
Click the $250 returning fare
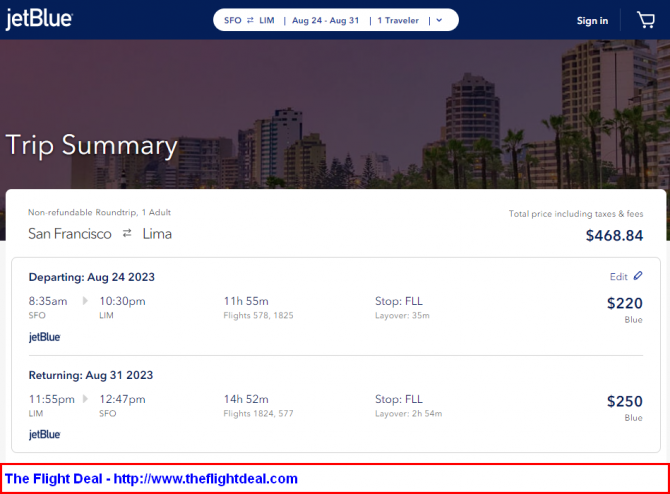pyautogui.click(x=625, y=401)
